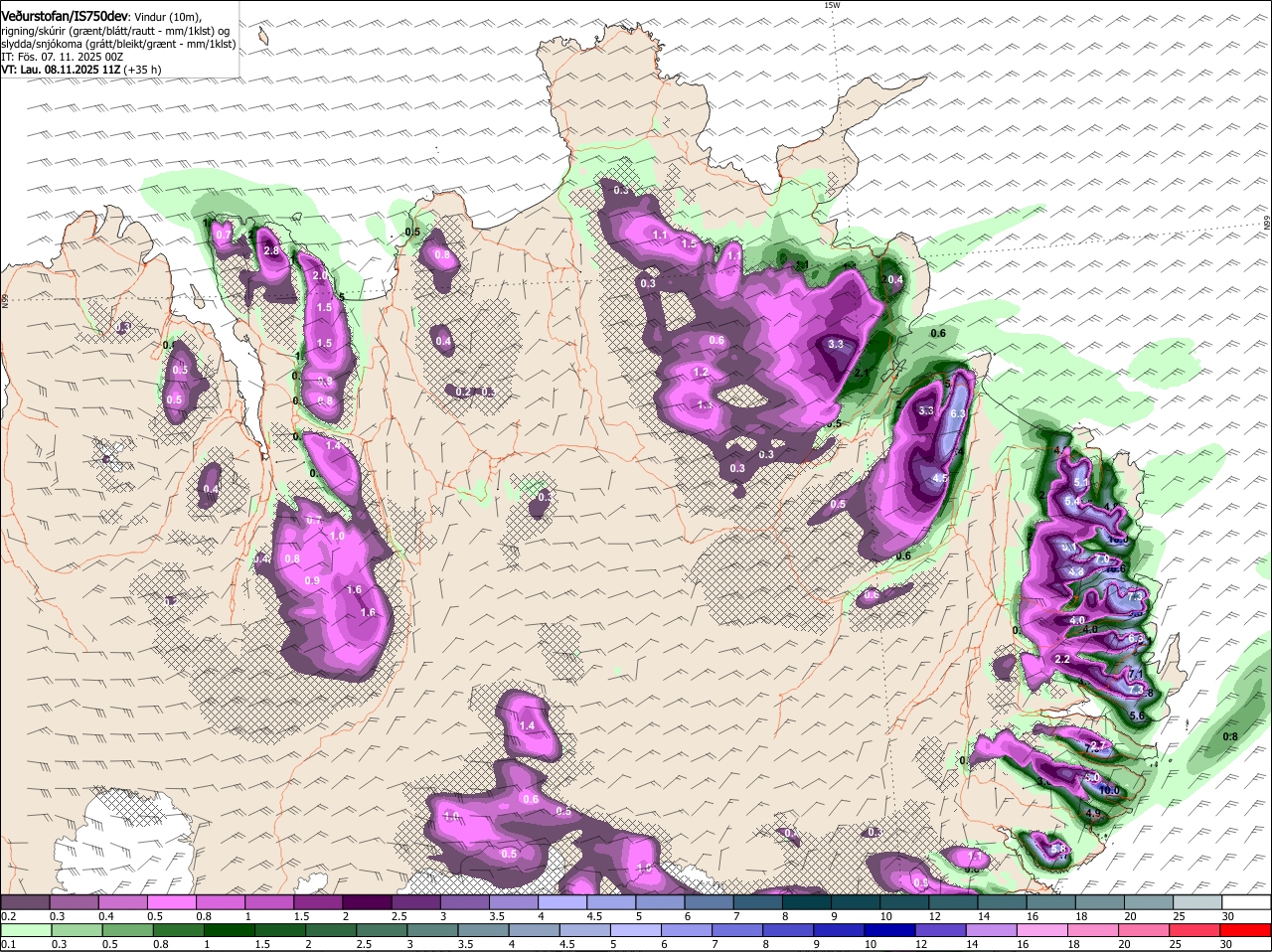This screenshot has width=1272, height=952.
Task: Click the 'VT: Lau. 08.11.2025 11Z (+35 h)' line
Action: [x=81, y=70]
